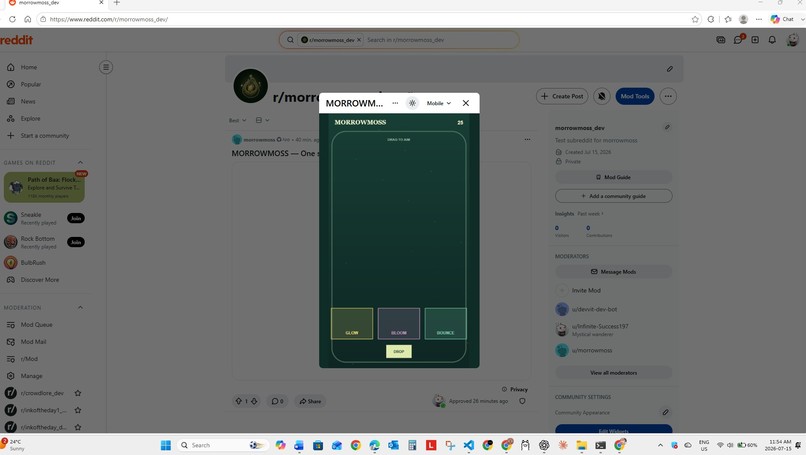Select the GLOW tile in the game

[x=352, y=323]
